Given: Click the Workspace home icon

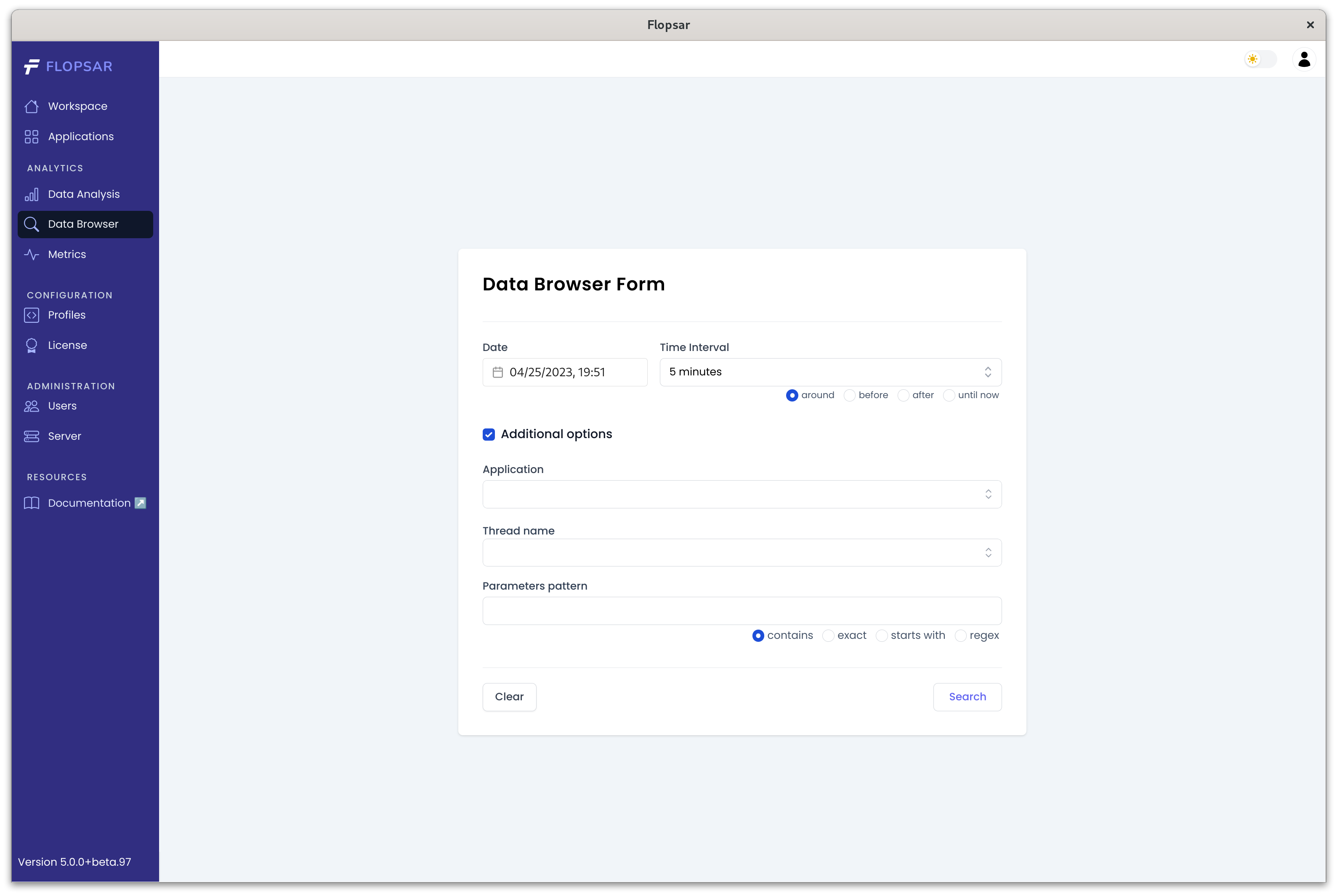Looking at the screenshot, I should click(x=32, y=106).
